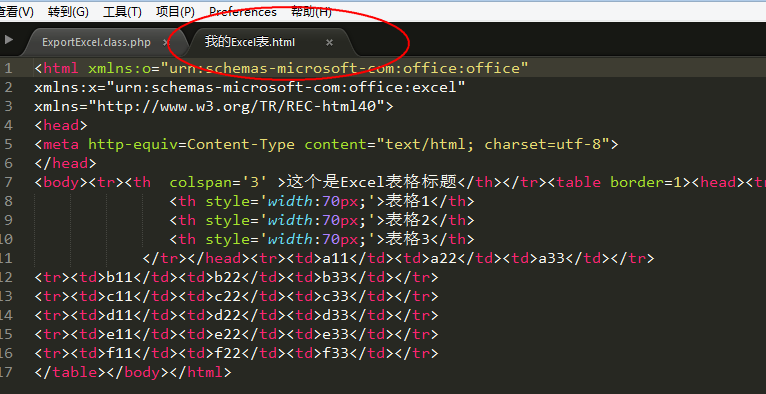Click the text 表格2 in the code
The height and width of the screenshot is (394, 766).
pyautogui.click(x=407, y=221)
